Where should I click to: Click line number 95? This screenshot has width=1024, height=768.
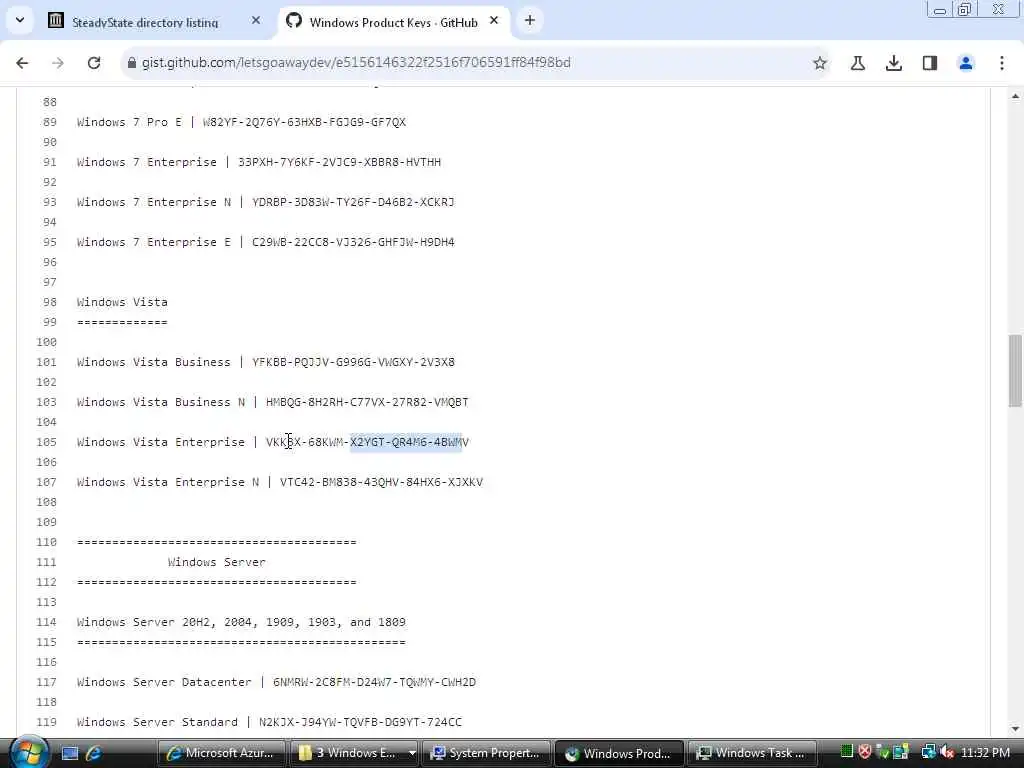50,242
